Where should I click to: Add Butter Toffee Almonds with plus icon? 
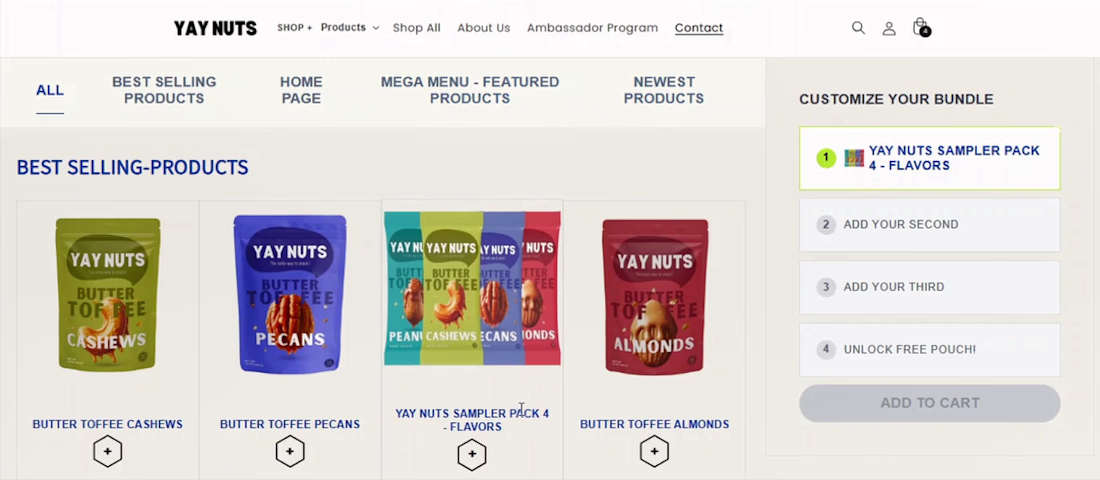[x=654, y=452]
